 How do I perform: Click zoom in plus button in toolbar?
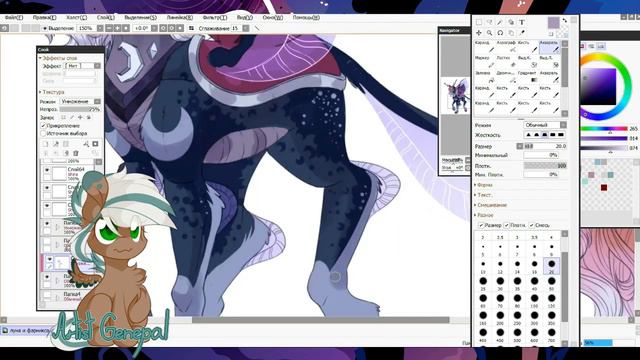click(x=118, y=28)
